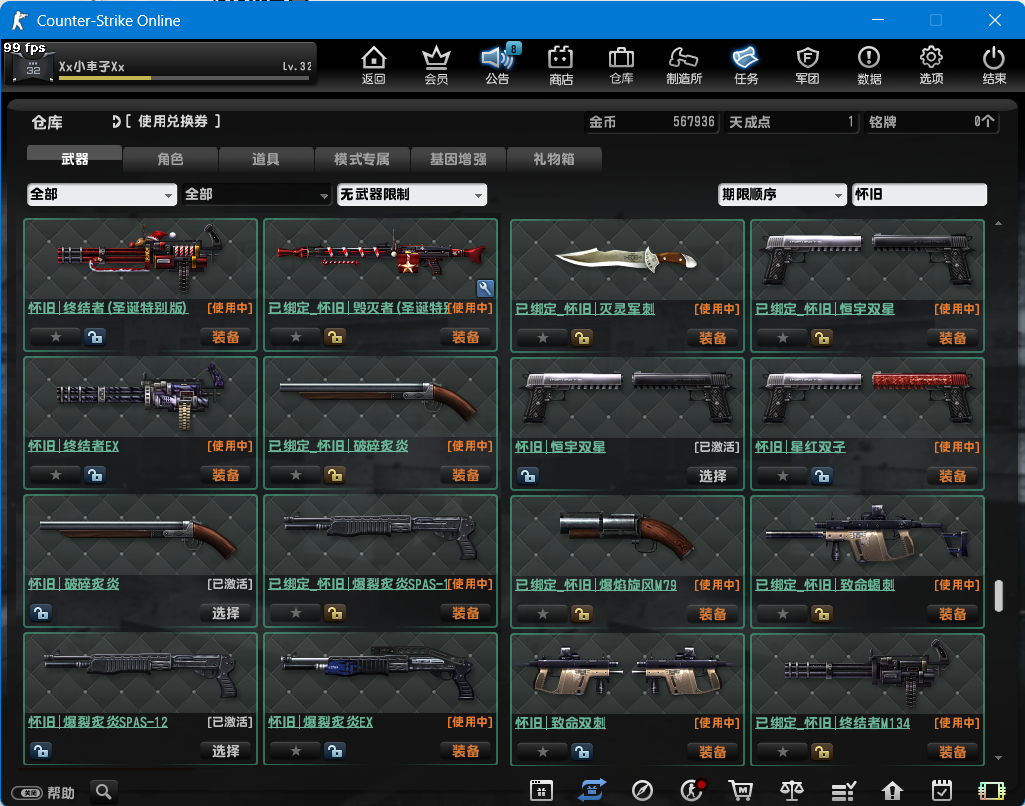Click the magnifier search icon beside 帮助
The image size is (1025, 806).
(x=104, y=792)
